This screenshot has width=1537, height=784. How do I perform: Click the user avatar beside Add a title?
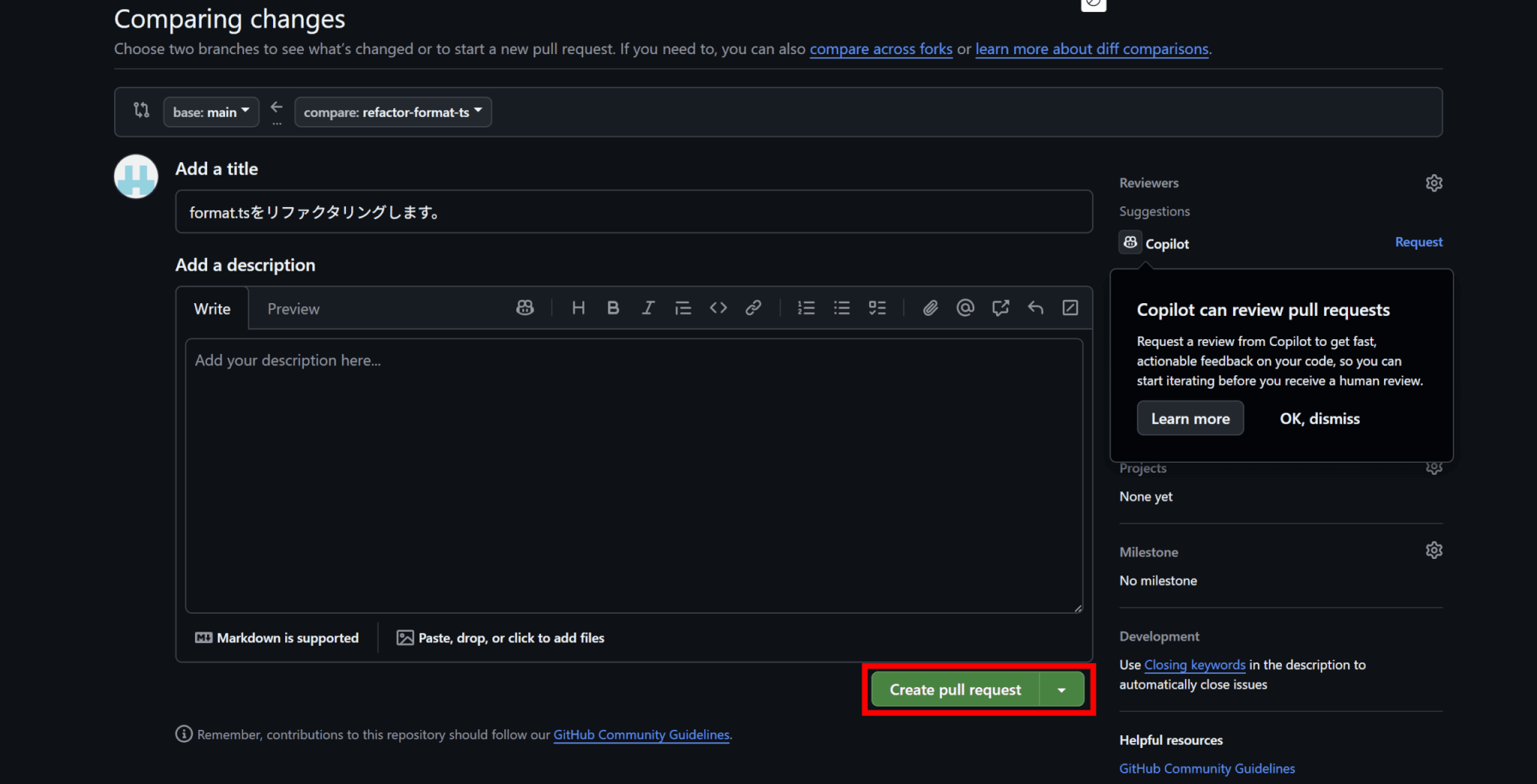(136, 176)
